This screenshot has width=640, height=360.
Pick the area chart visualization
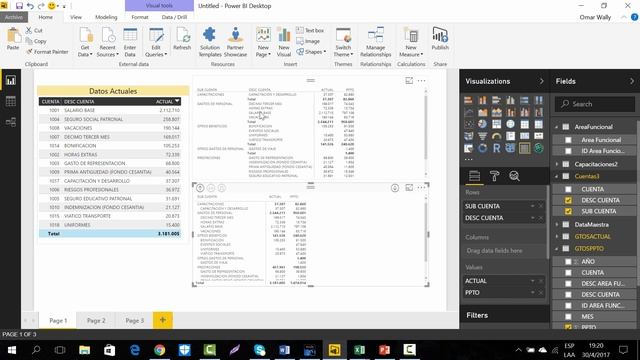coord(482,112)
